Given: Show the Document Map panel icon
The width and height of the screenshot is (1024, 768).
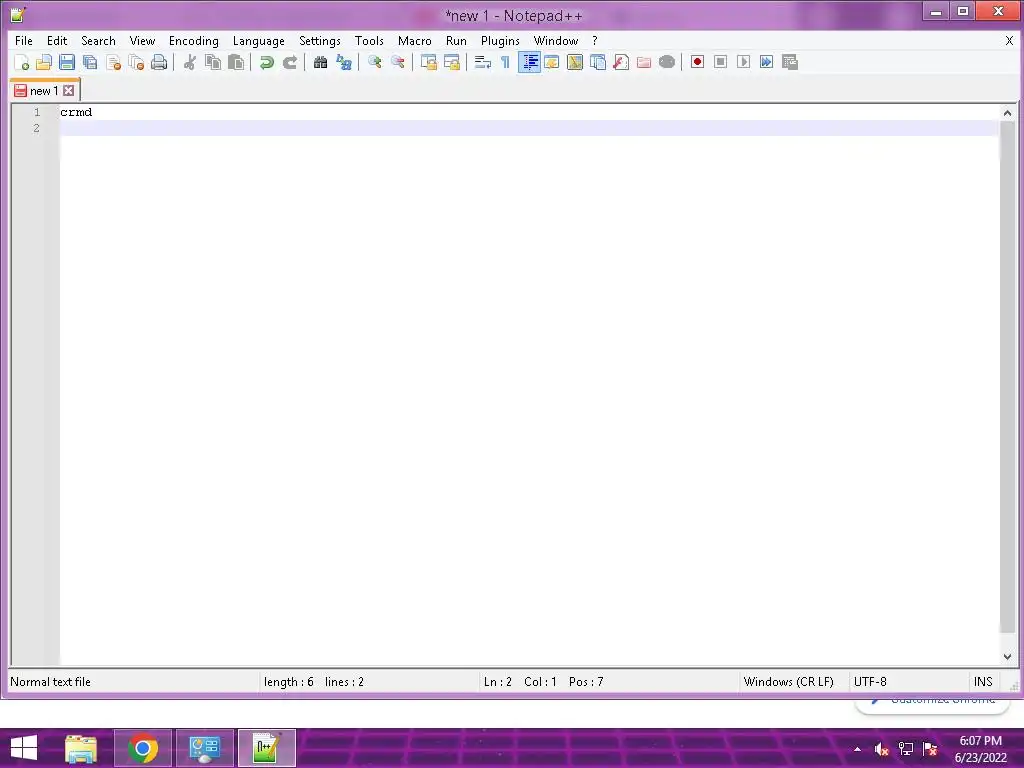Looking at the screenshot, I should pyautogui.click(x=575, y=62).
